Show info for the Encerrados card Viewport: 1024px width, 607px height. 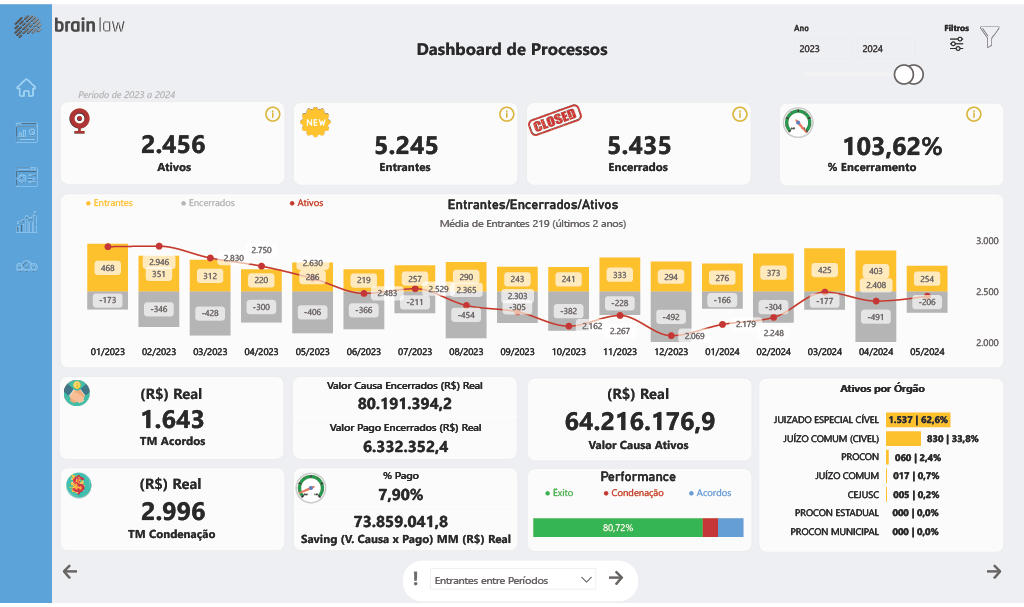739,114
